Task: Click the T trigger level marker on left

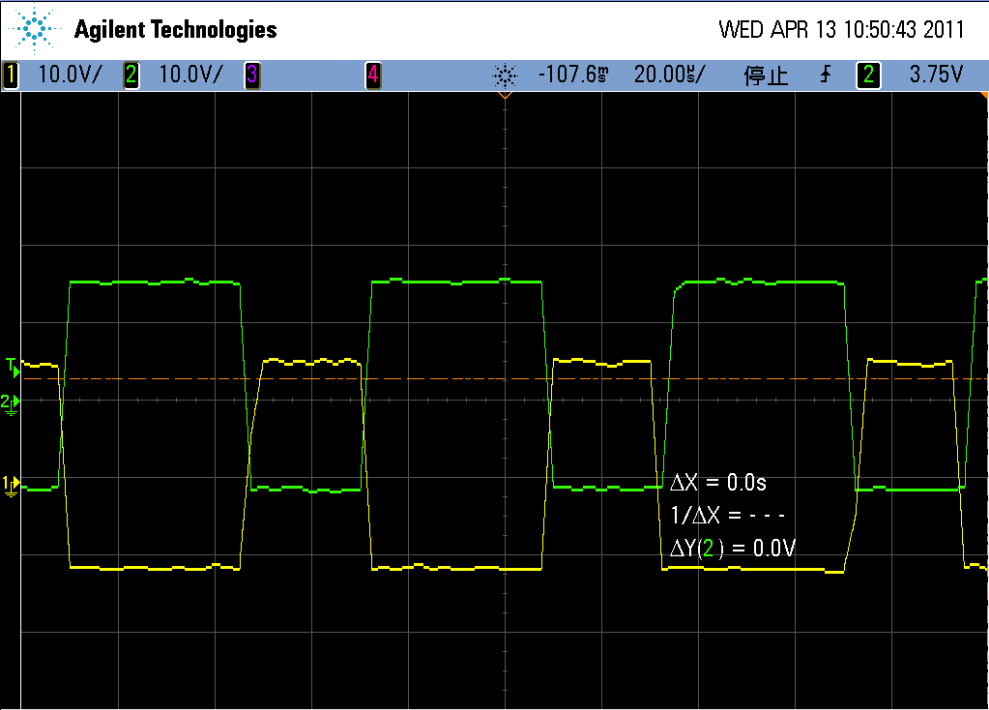Action: tap(11, 367)
